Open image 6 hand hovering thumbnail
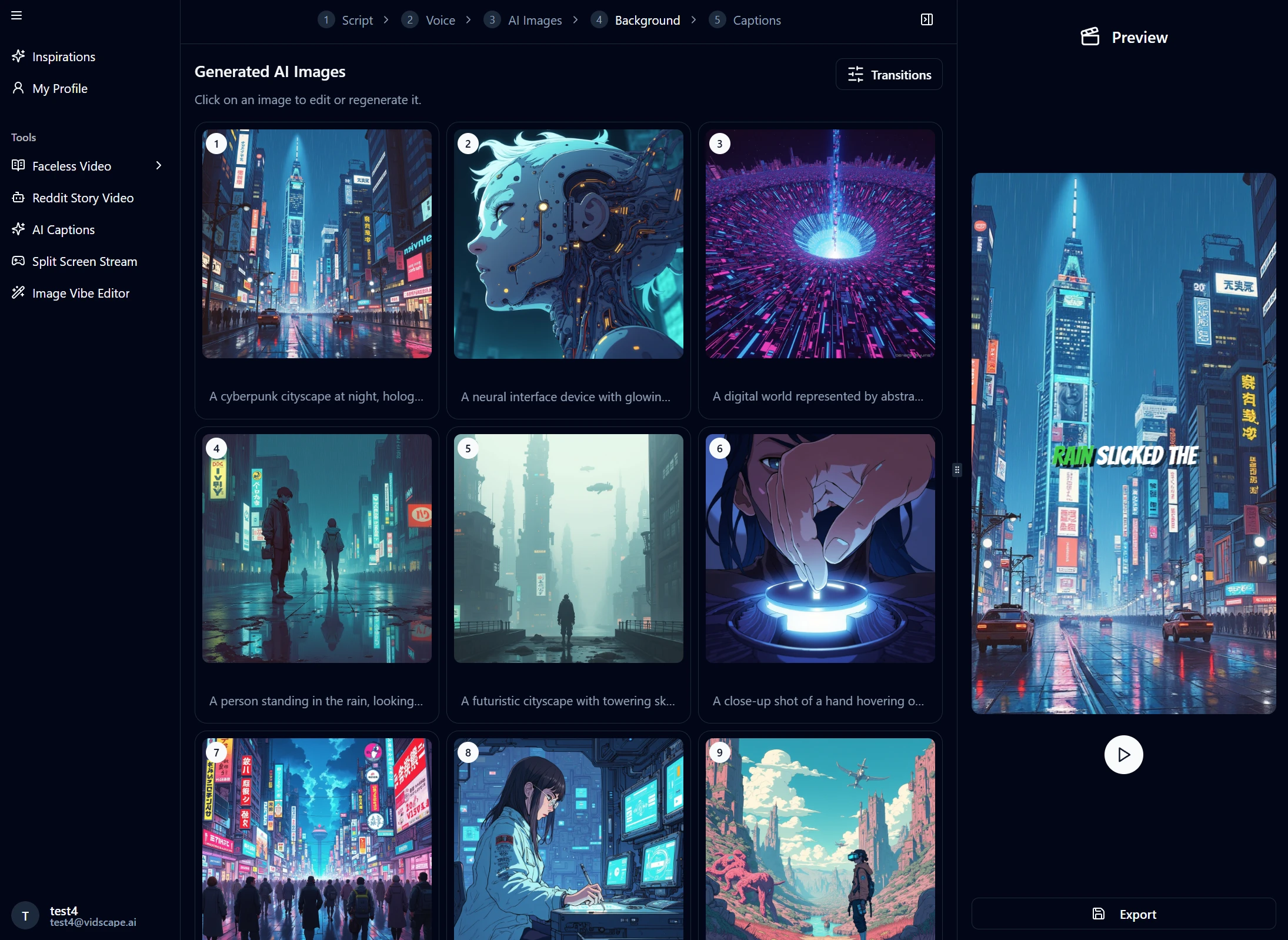Image resolution: width=1288 pixels, height=940 pixels. [820, 548]
